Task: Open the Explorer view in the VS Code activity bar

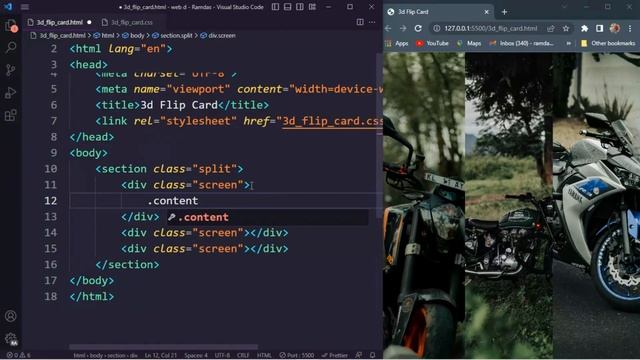Action: [x=11, y=25]
